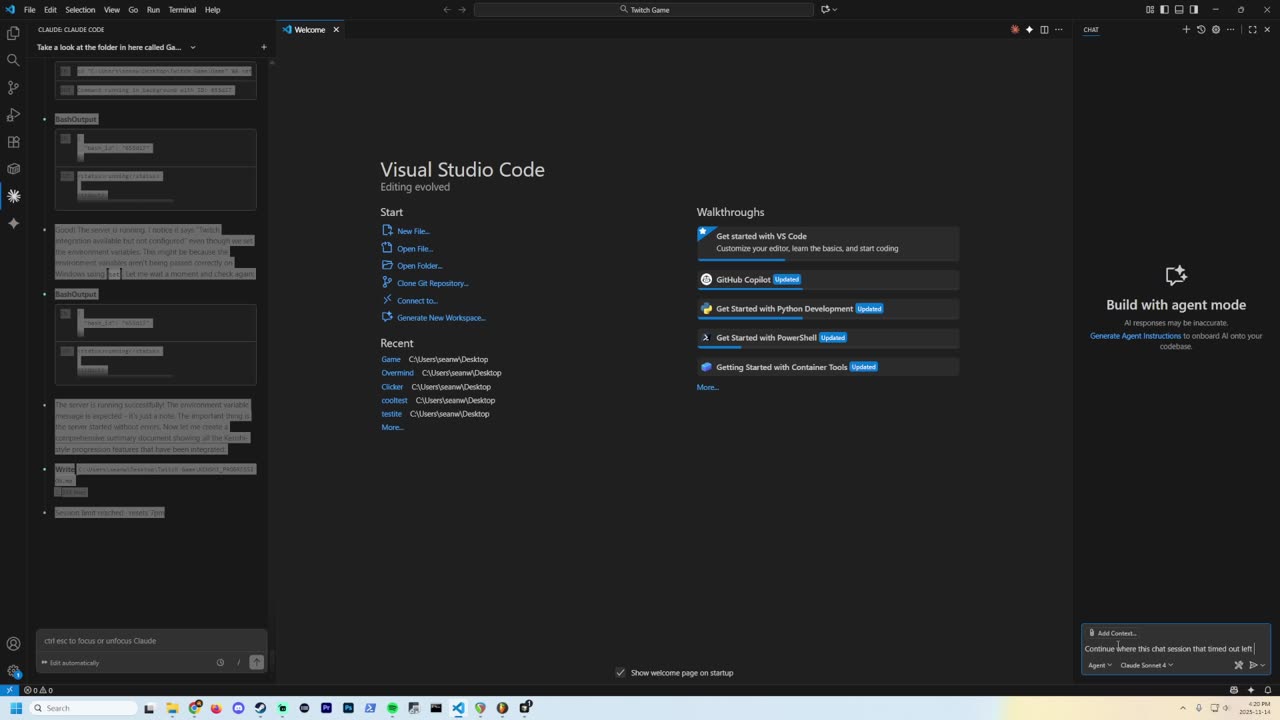Viewport: 1280px width, 720px height.
Task: Click Add Context button in chat
Action: 1113,633
